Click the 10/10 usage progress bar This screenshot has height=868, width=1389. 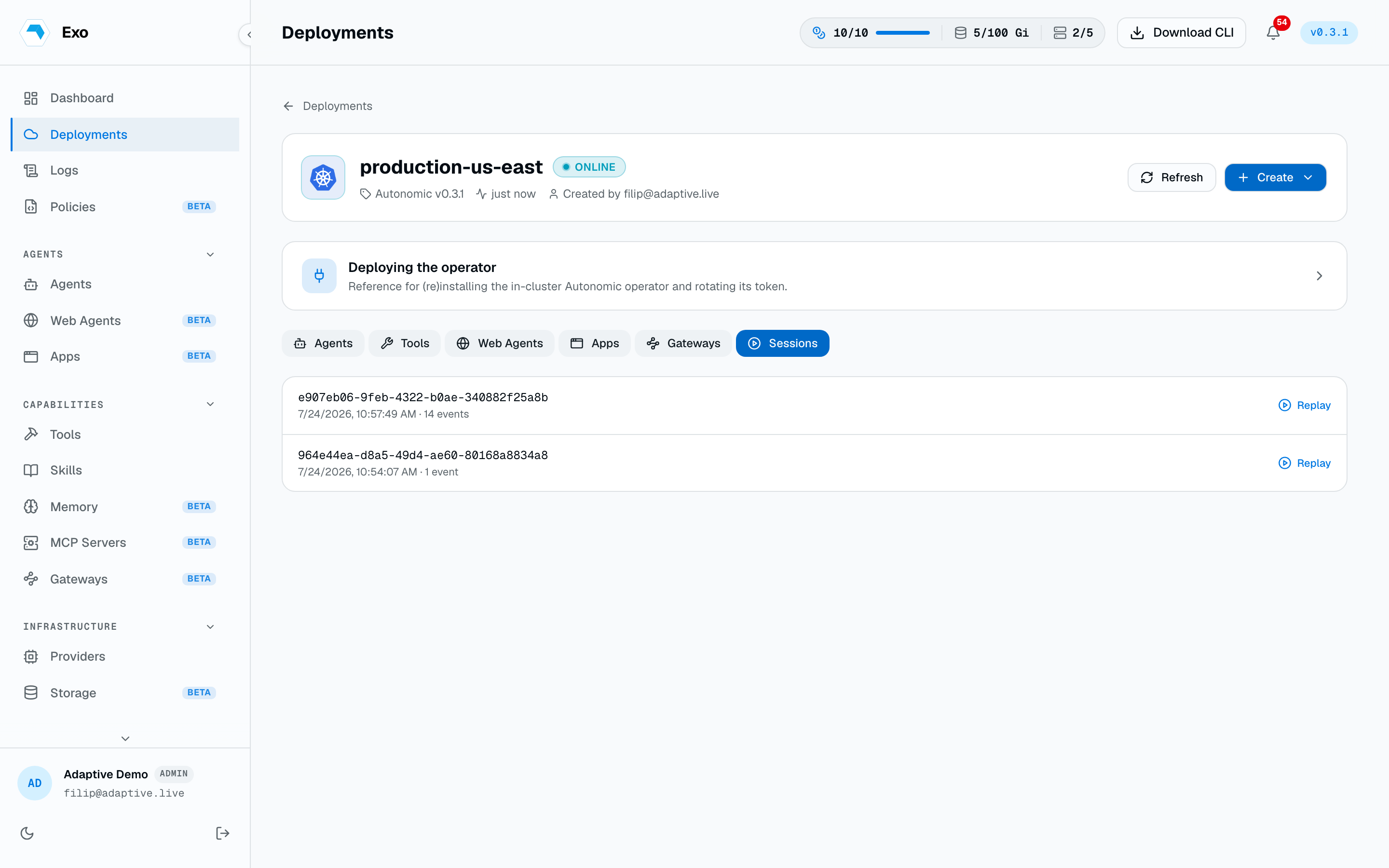(x=903, y=33)
